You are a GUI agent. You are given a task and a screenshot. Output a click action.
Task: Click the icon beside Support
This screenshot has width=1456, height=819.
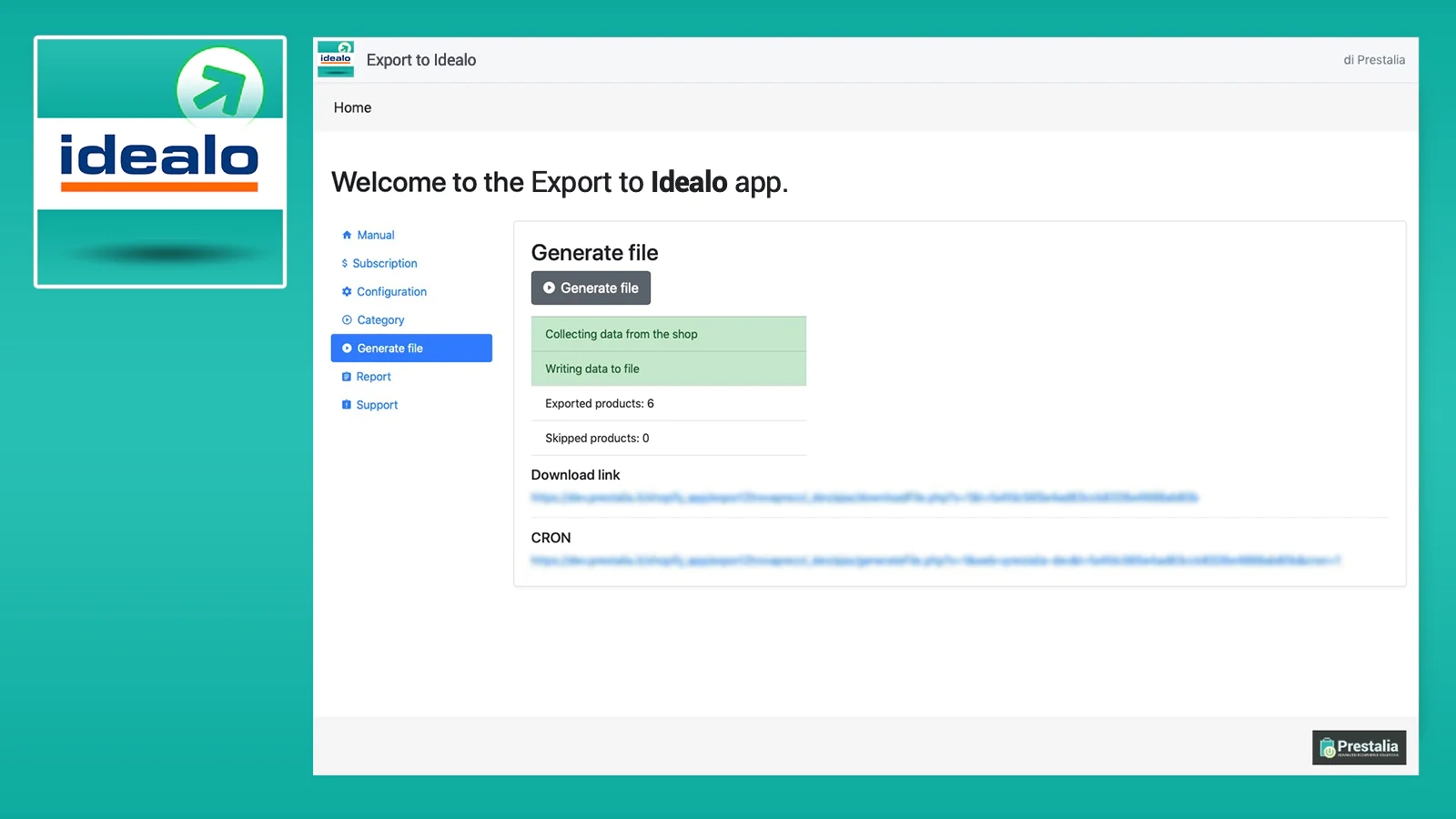(x=346, y=404)
